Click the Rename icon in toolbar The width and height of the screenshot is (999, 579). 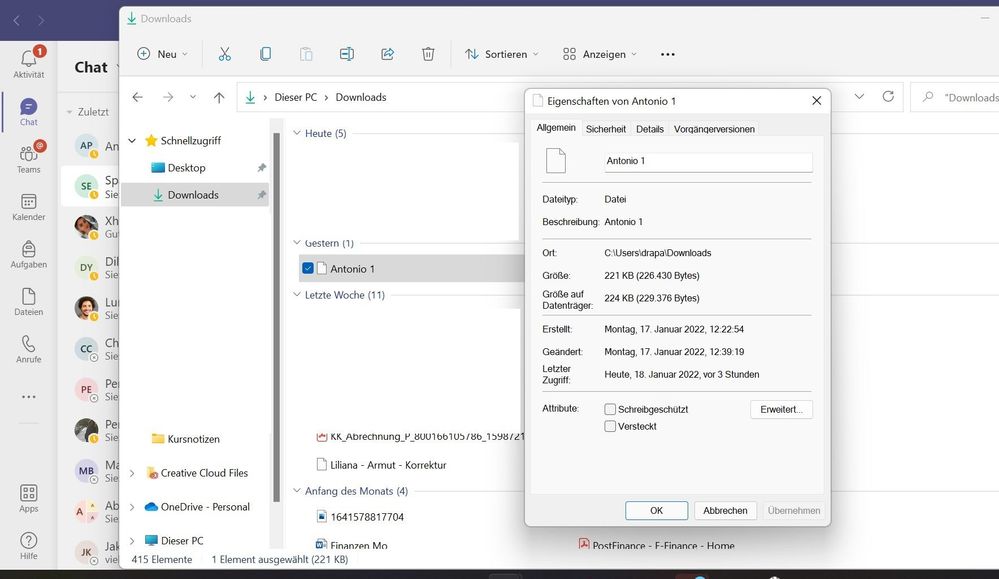(346, 54)
